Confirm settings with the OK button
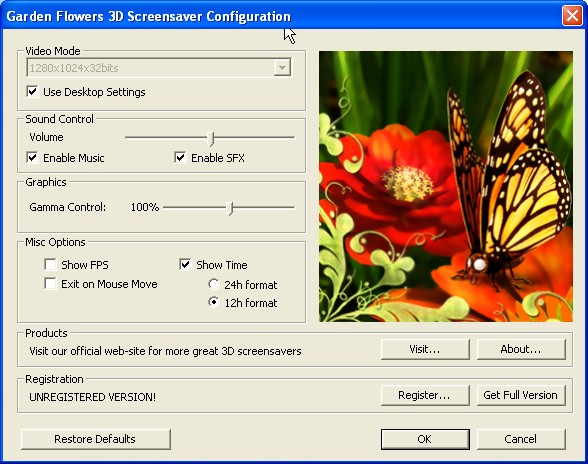Viewport: 588px width, 464px height. 425,439
